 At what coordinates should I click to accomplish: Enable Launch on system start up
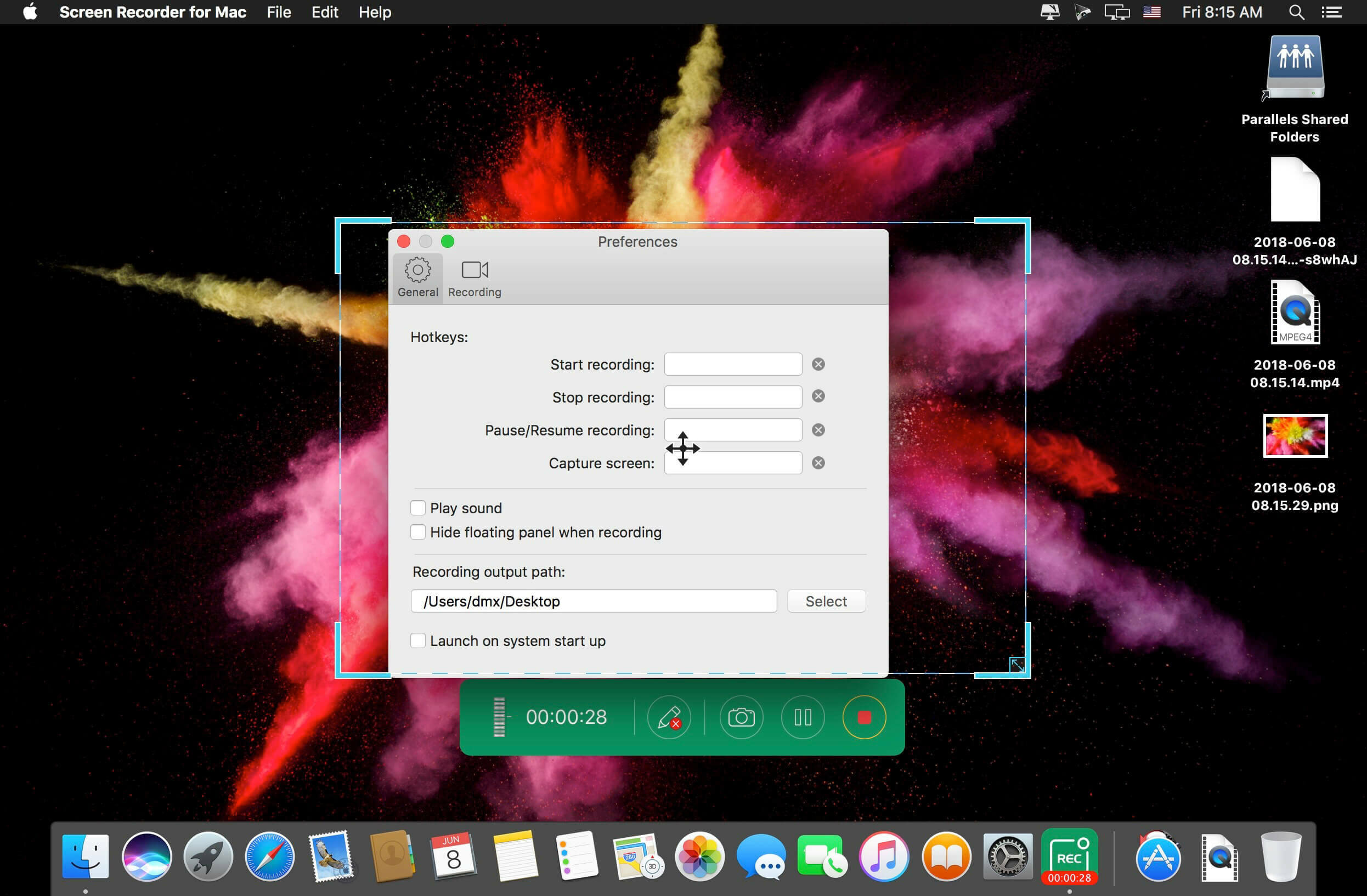(x=417, y=640)
